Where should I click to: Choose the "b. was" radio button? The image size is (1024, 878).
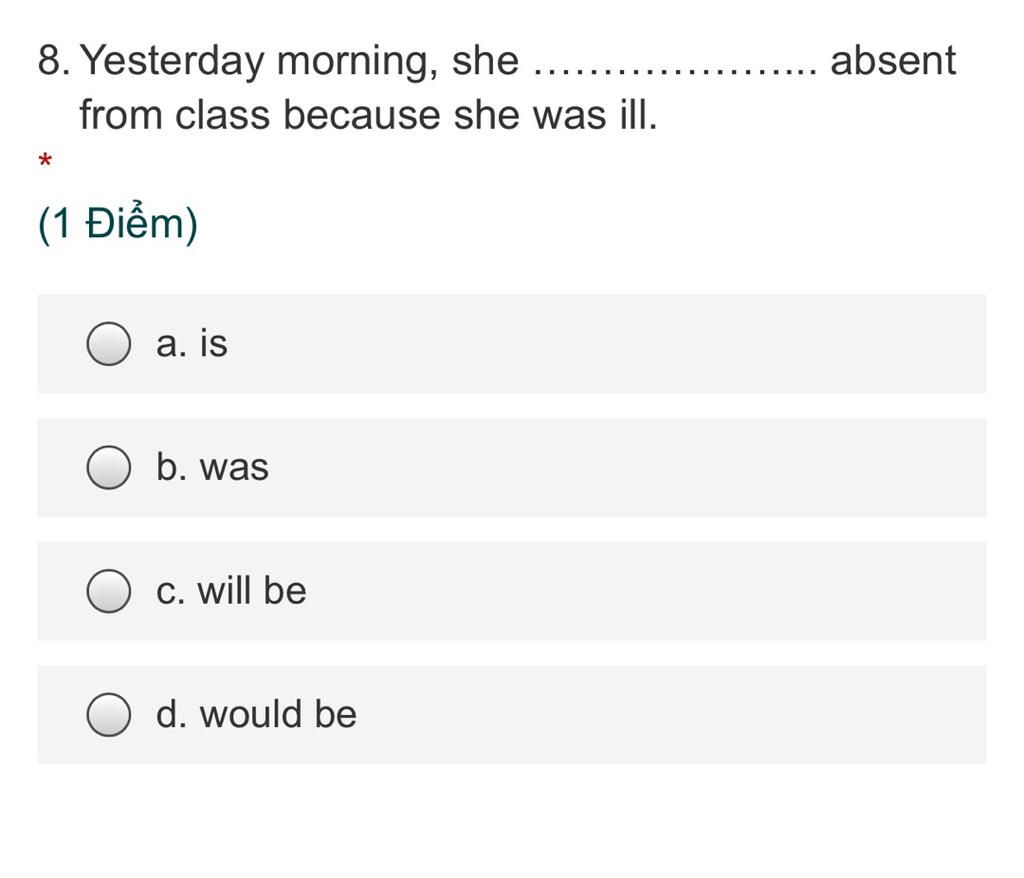(108, 467)
